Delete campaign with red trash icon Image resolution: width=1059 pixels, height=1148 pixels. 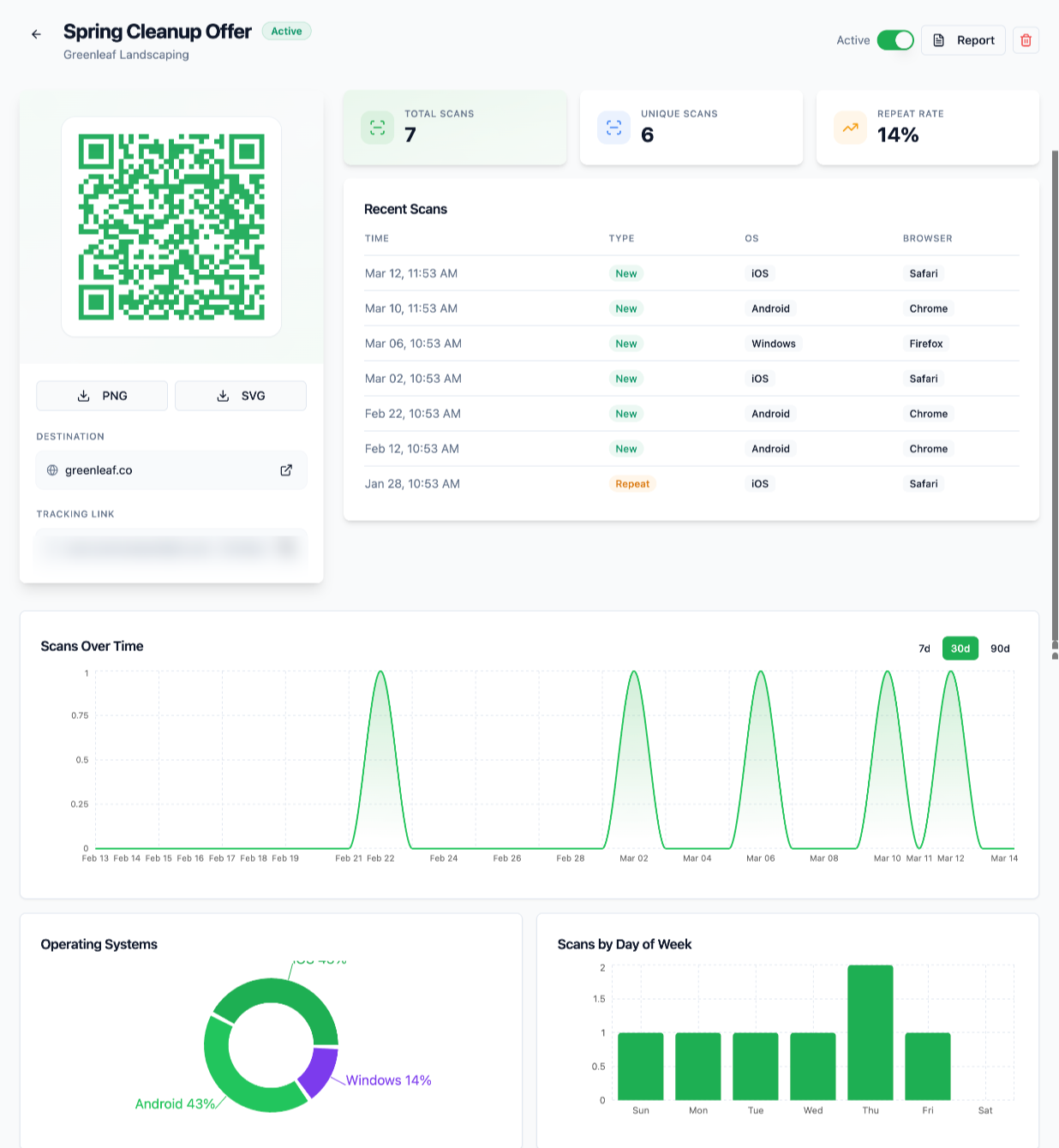pyautogui.click(x=1026, y=40)
